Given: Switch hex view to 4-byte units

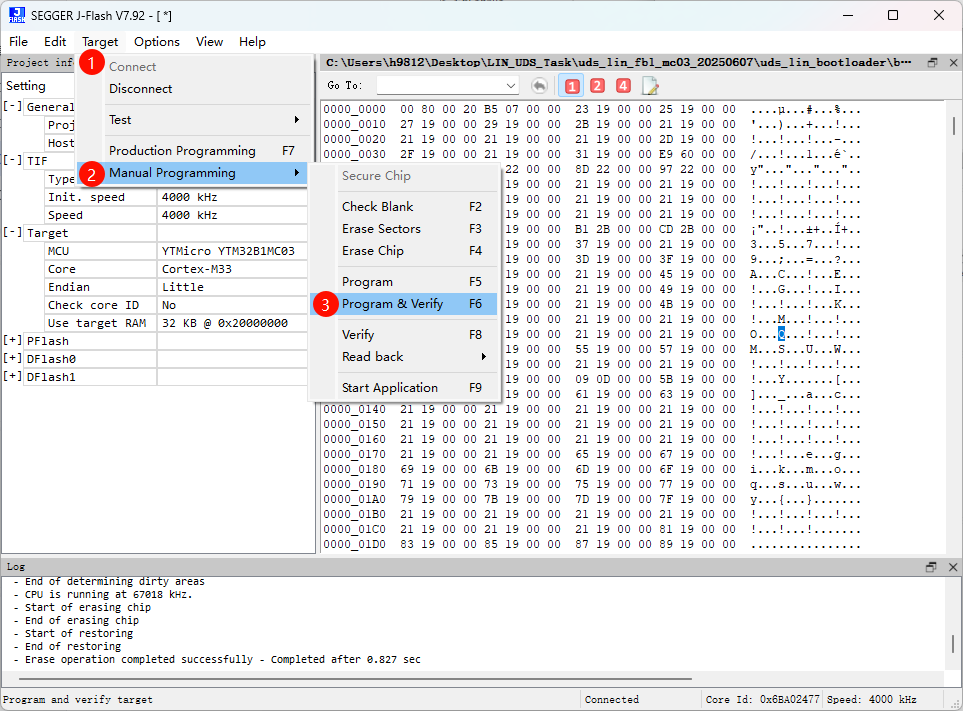Looking at the screenshot, I should [623, 86].
